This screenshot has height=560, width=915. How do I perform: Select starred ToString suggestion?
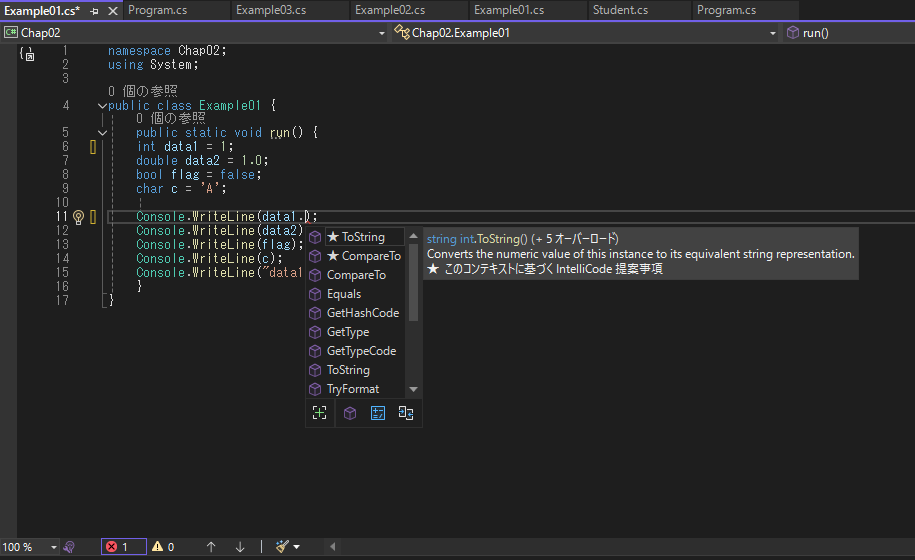tap(355, 237)
